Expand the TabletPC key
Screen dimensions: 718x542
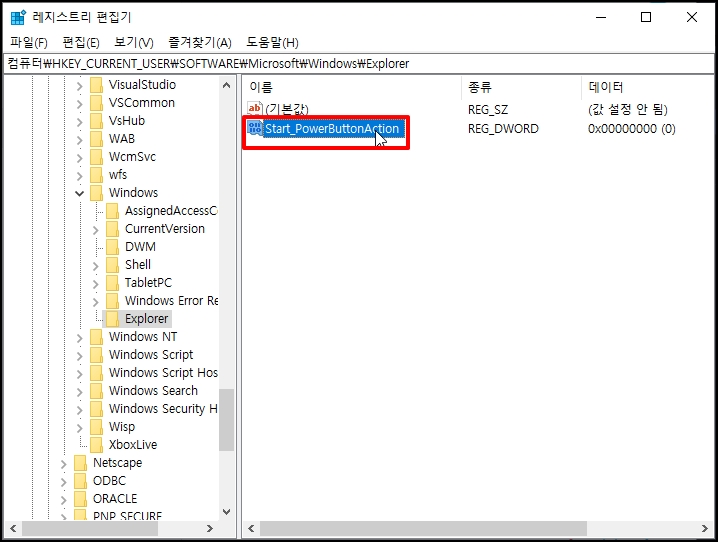pyautogui.click(x=96, y=283)
